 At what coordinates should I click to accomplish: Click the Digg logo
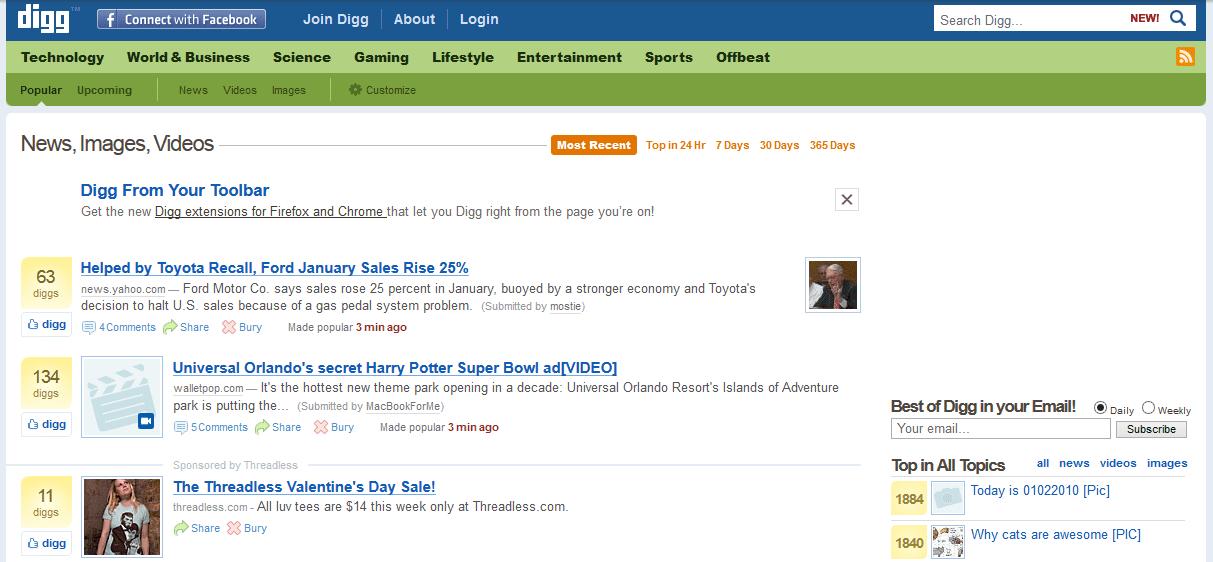point(43,18)
